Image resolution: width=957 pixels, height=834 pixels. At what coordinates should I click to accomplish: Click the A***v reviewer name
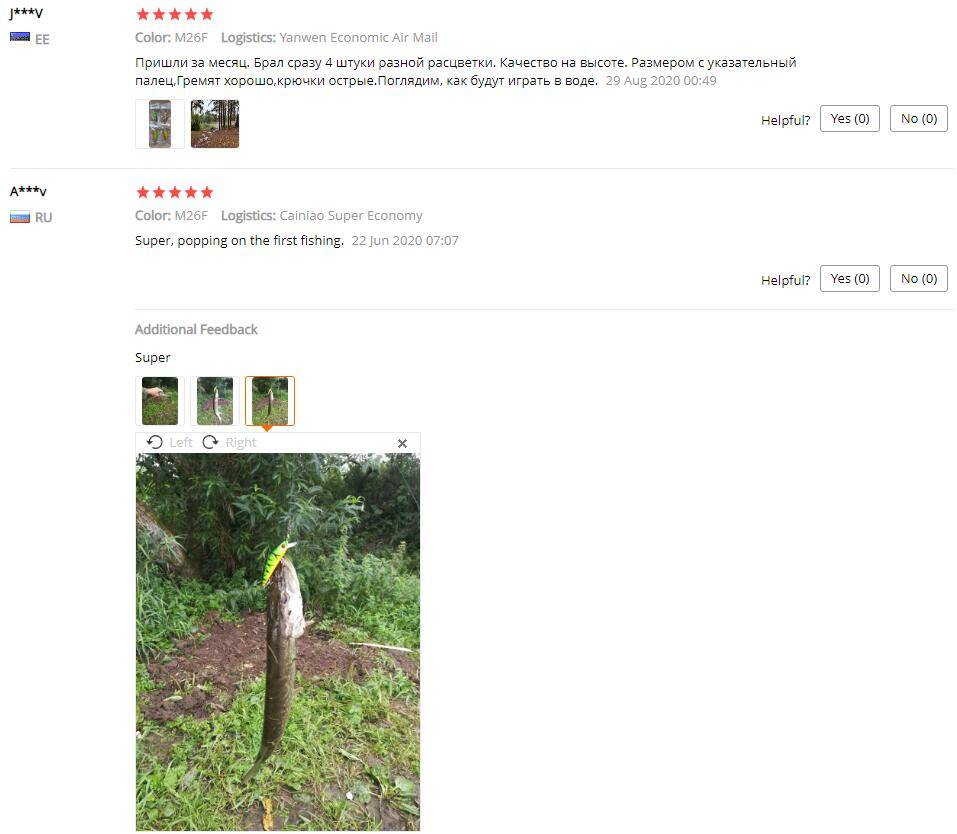point(28,191)
